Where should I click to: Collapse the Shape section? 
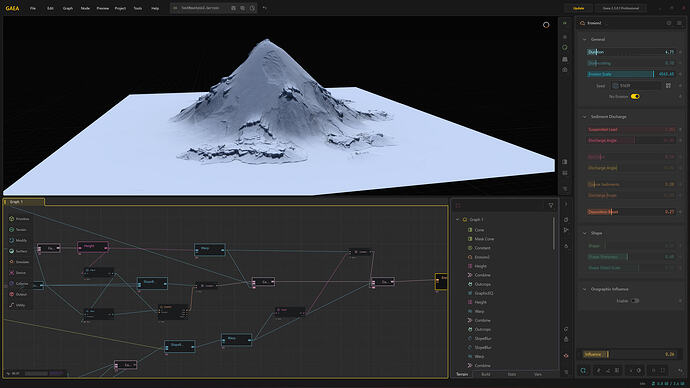[x=585, y=233]
